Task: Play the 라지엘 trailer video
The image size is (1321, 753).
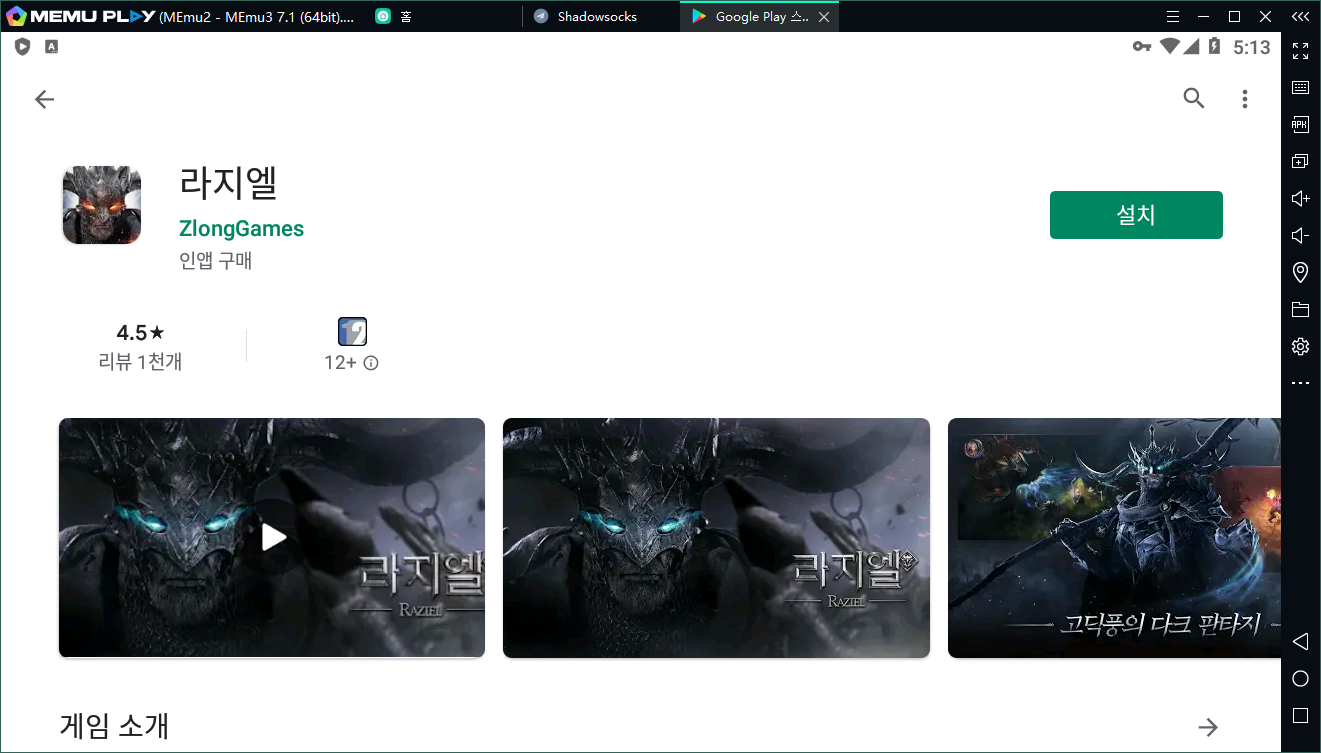Action: coord(273,537)
